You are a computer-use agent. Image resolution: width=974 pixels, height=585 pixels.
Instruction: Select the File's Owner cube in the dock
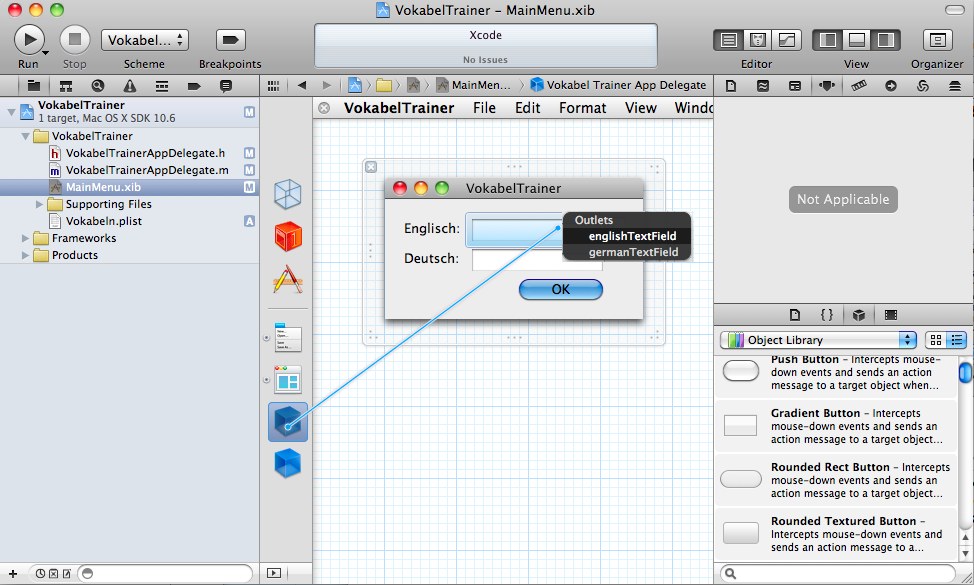click(x=288, y=193)
